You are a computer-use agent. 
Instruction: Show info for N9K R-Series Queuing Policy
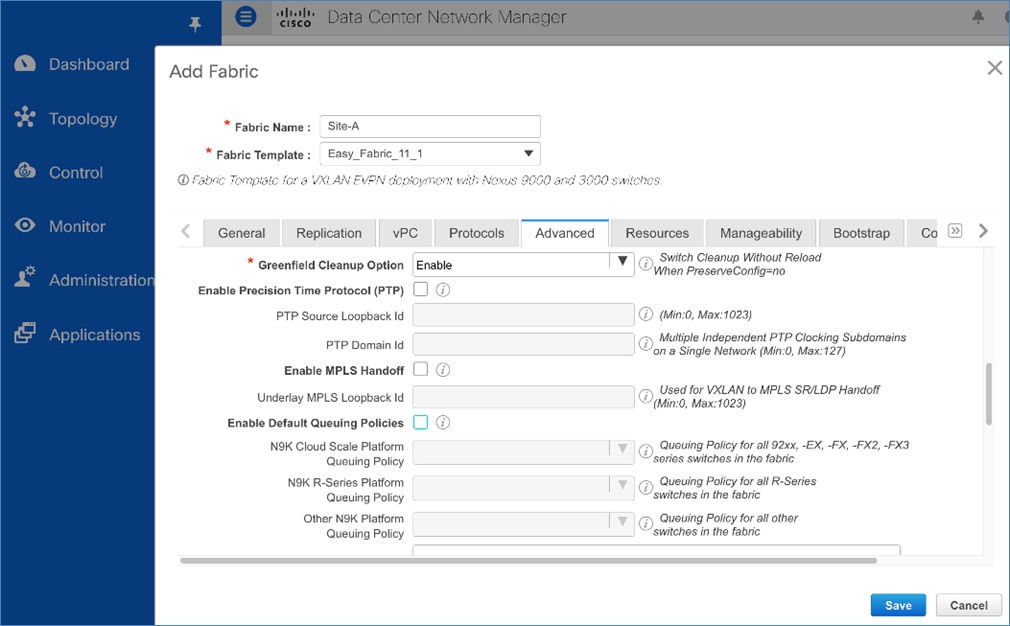point(645,488)
